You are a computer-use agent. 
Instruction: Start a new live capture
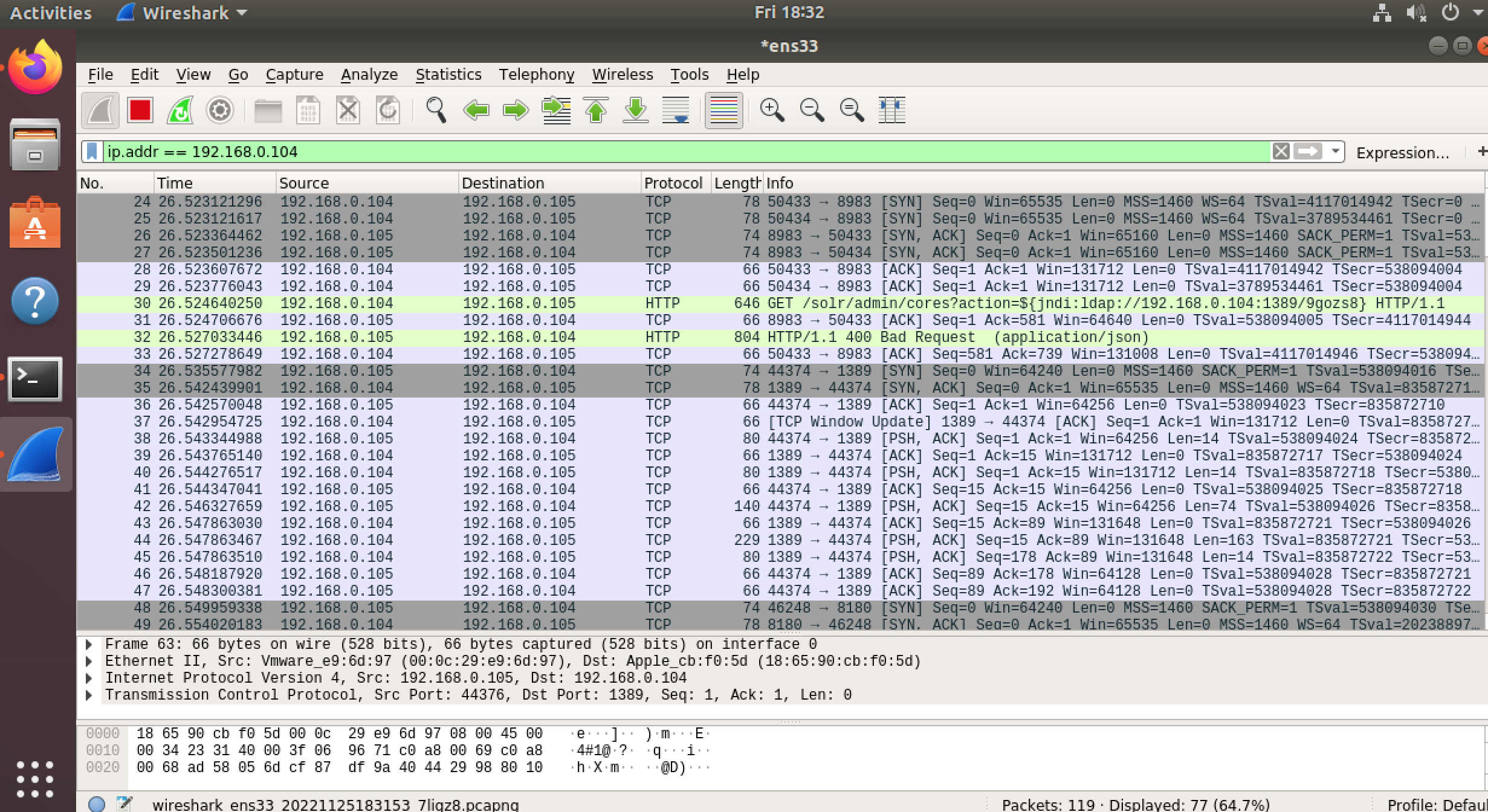[100, 111]
